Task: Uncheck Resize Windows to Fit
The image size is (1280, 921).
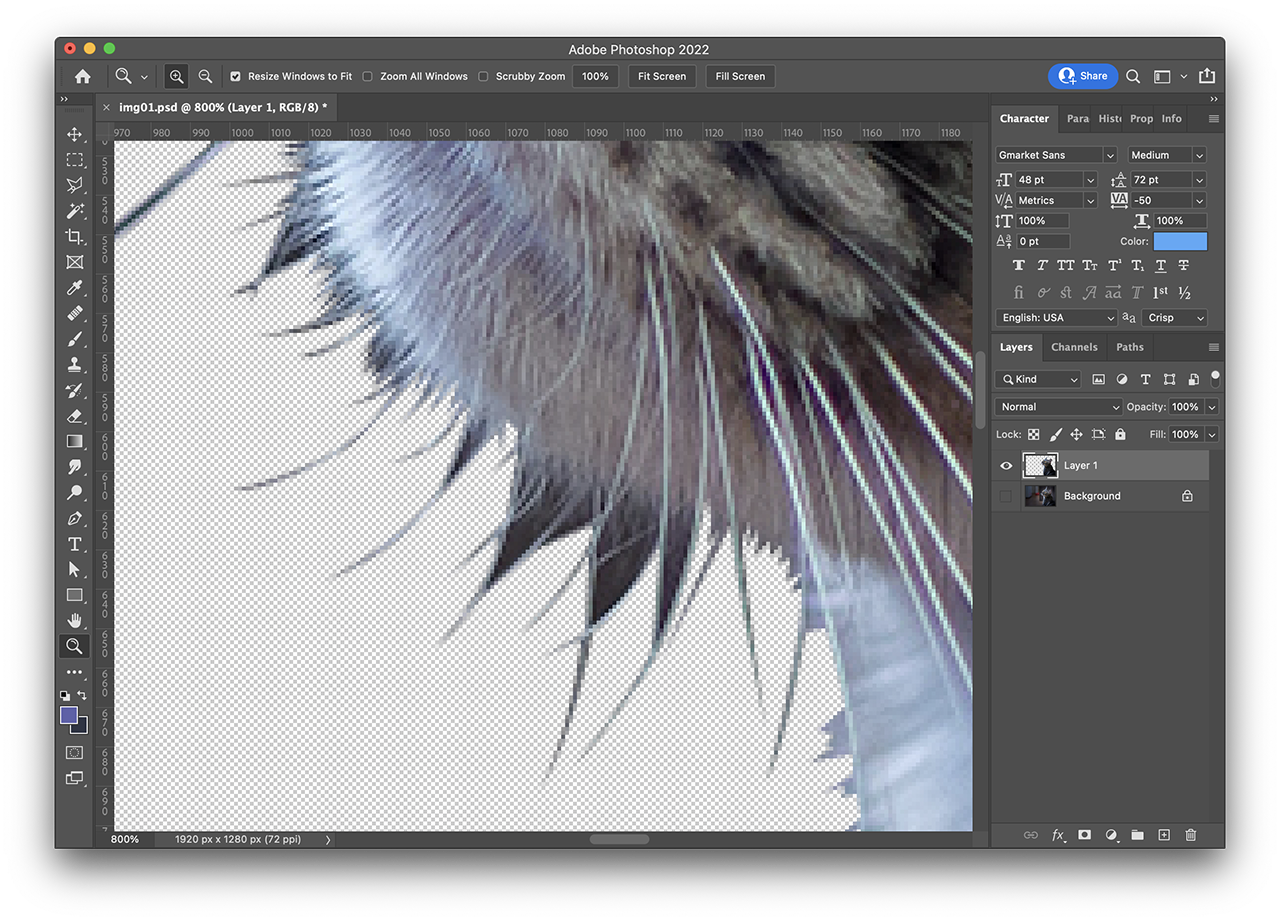Action: click(235, 76)
